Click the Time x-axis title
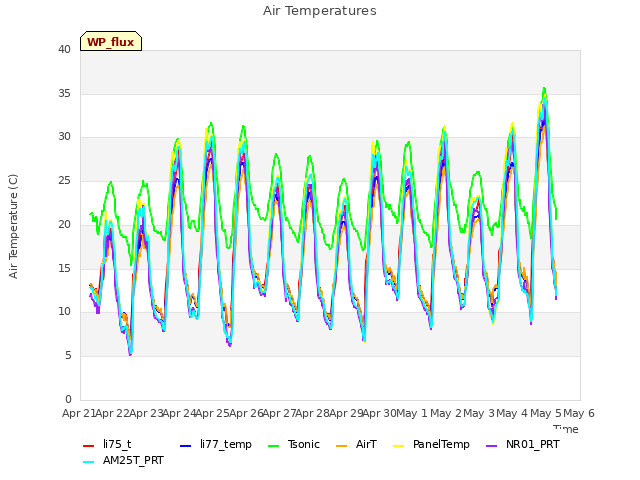Screen dimensions: 640x480 pyautogui.click(x=566, y=429)
